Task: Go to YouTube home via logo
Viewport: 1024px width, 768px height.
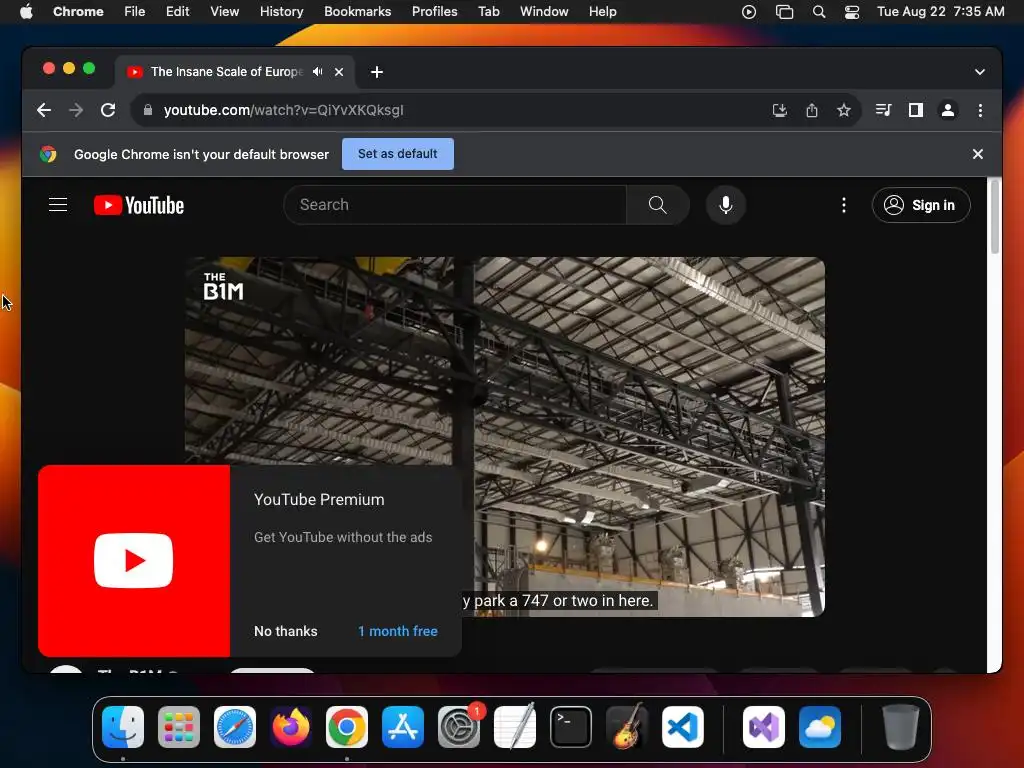Action: point(138,205)
